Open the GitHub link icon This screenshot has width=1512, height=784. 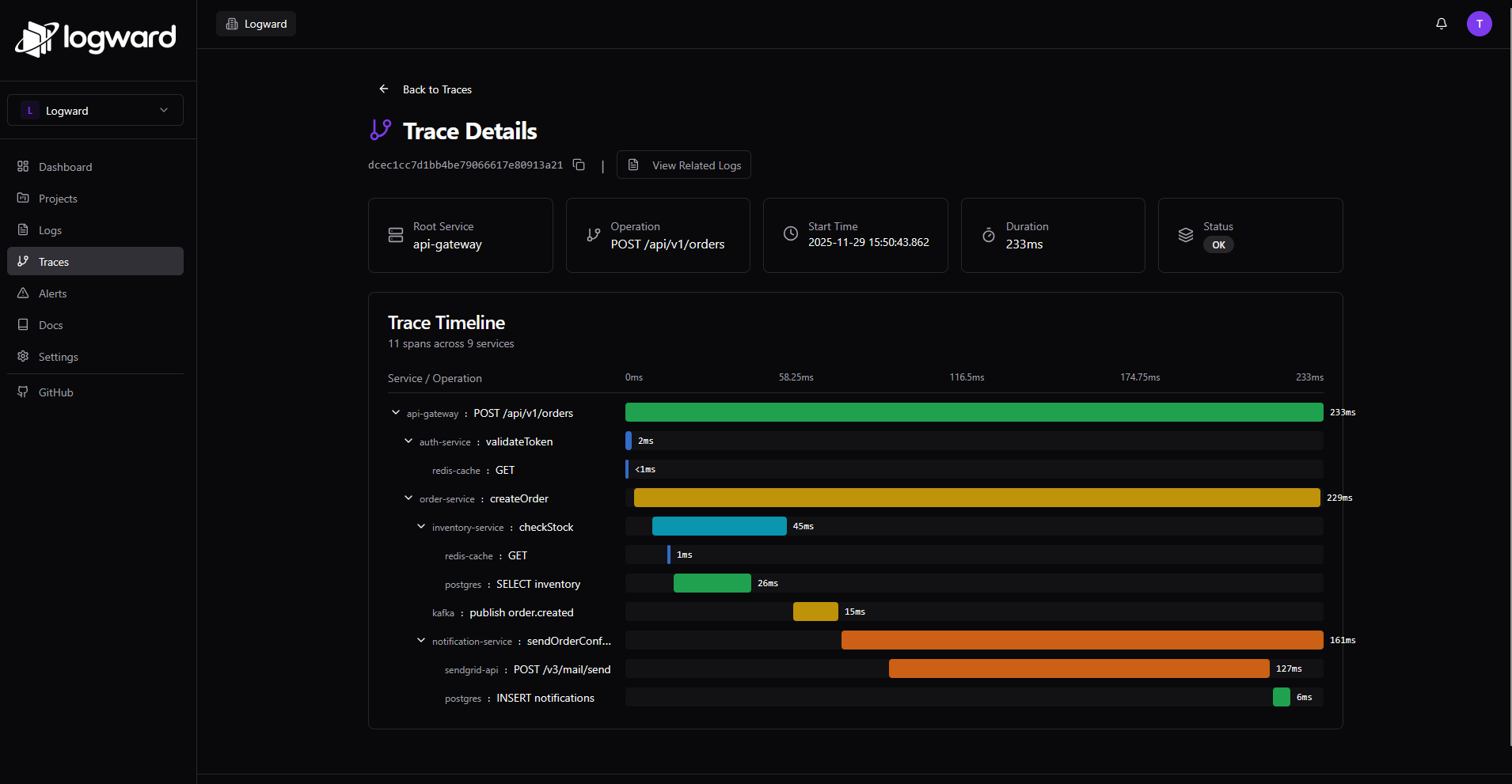click(23, 392)
